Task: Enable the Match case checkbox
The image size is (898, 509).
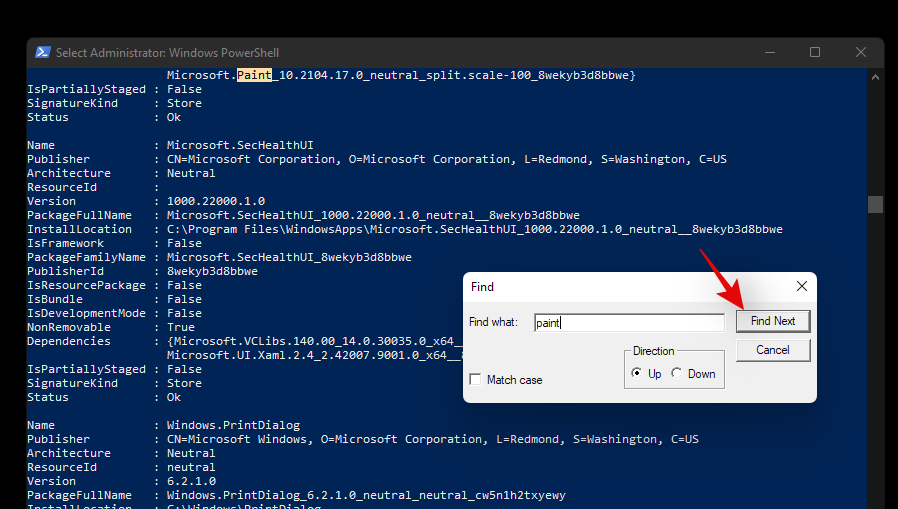Action: coord(475,380)
